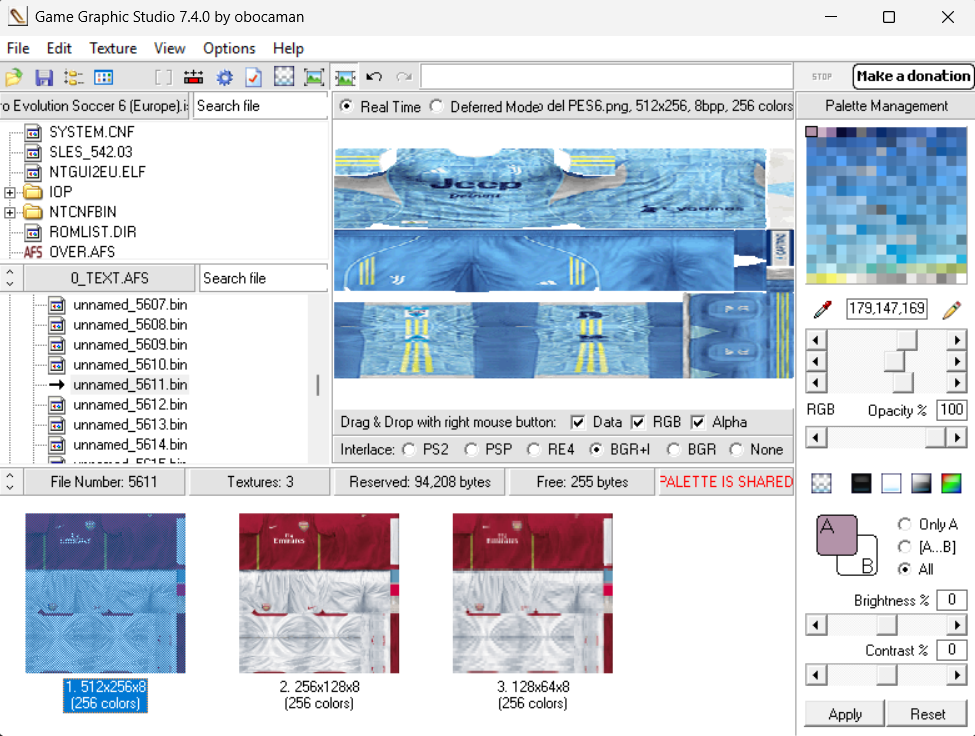Click the 0_TEXT.AFS header button

pos(109,278)
